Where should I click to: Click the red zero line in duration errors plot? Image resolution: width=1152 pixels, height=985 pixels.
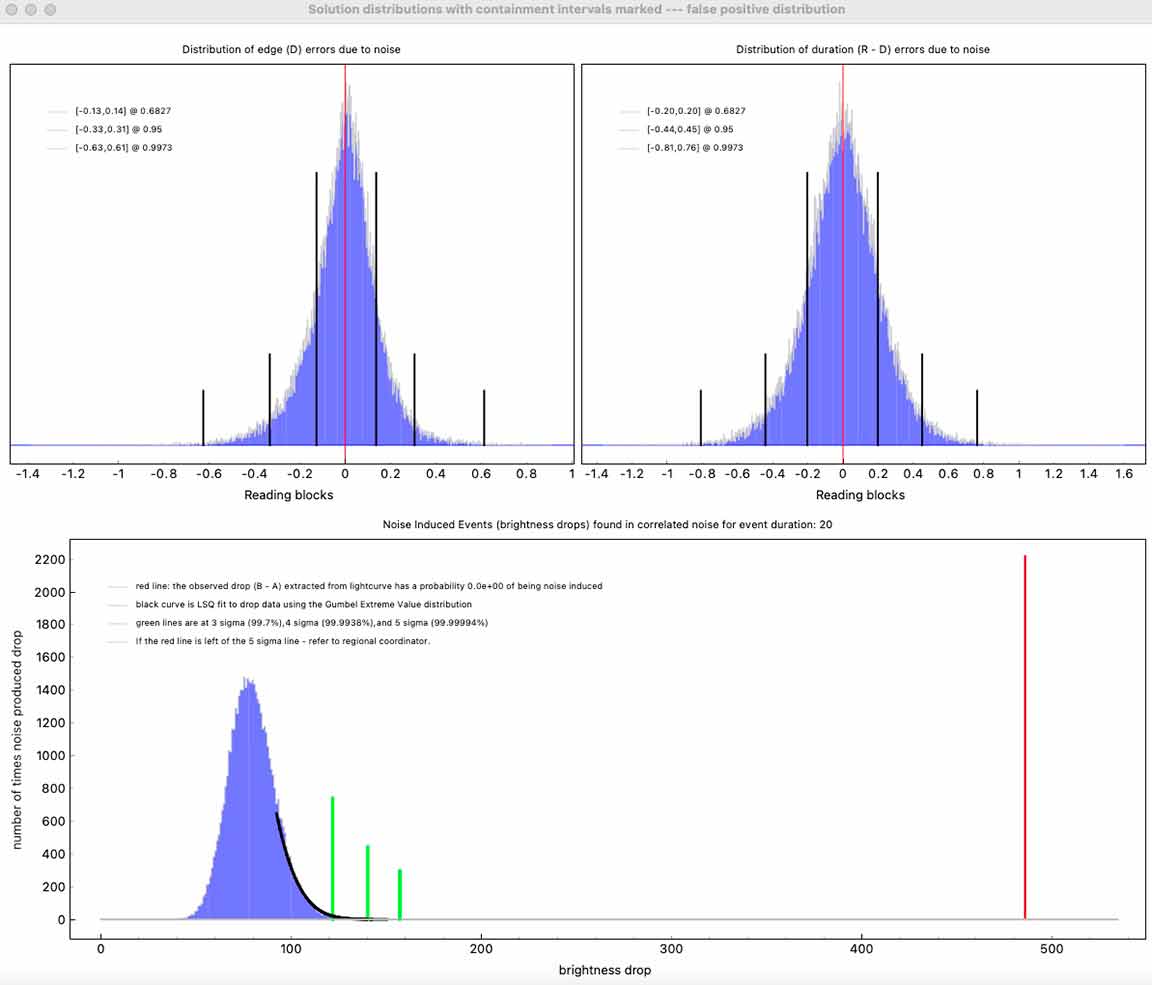pos(843,264)
